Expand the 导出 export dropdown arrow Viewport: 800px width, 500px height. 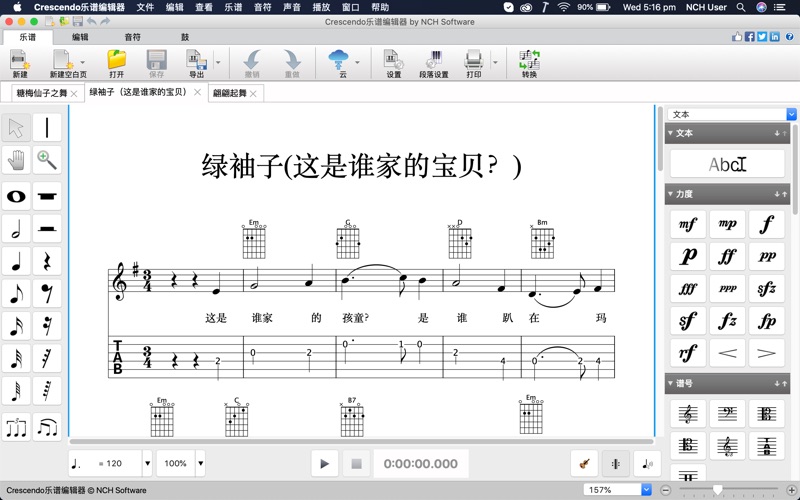[218, 62]
